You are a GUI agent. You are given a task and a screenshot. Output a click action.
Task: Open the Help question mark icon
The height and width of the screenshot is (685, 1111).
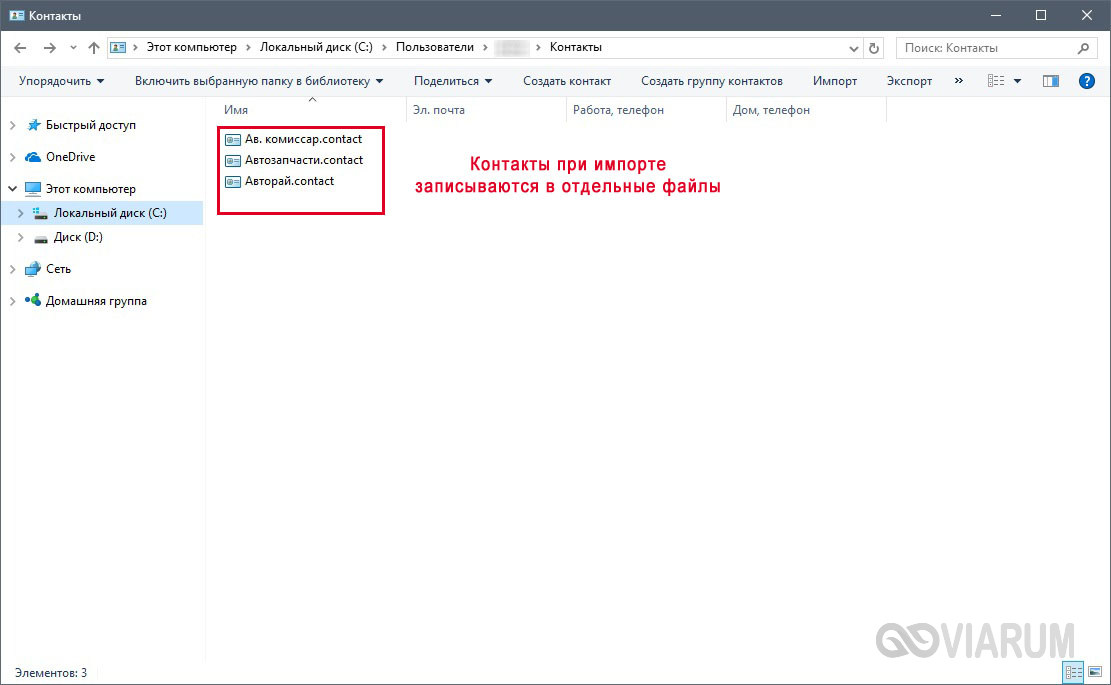(x=1086, y=81)
